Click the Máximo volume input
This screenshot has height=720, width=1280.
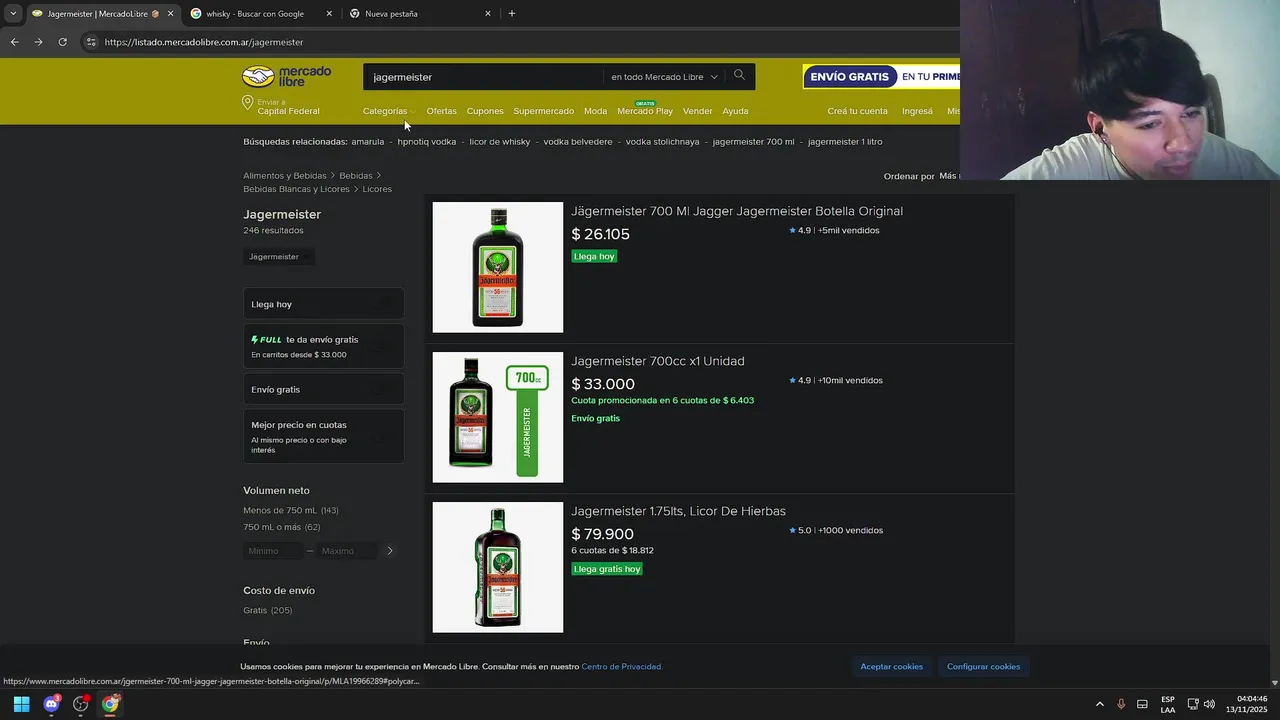[347, 551]
